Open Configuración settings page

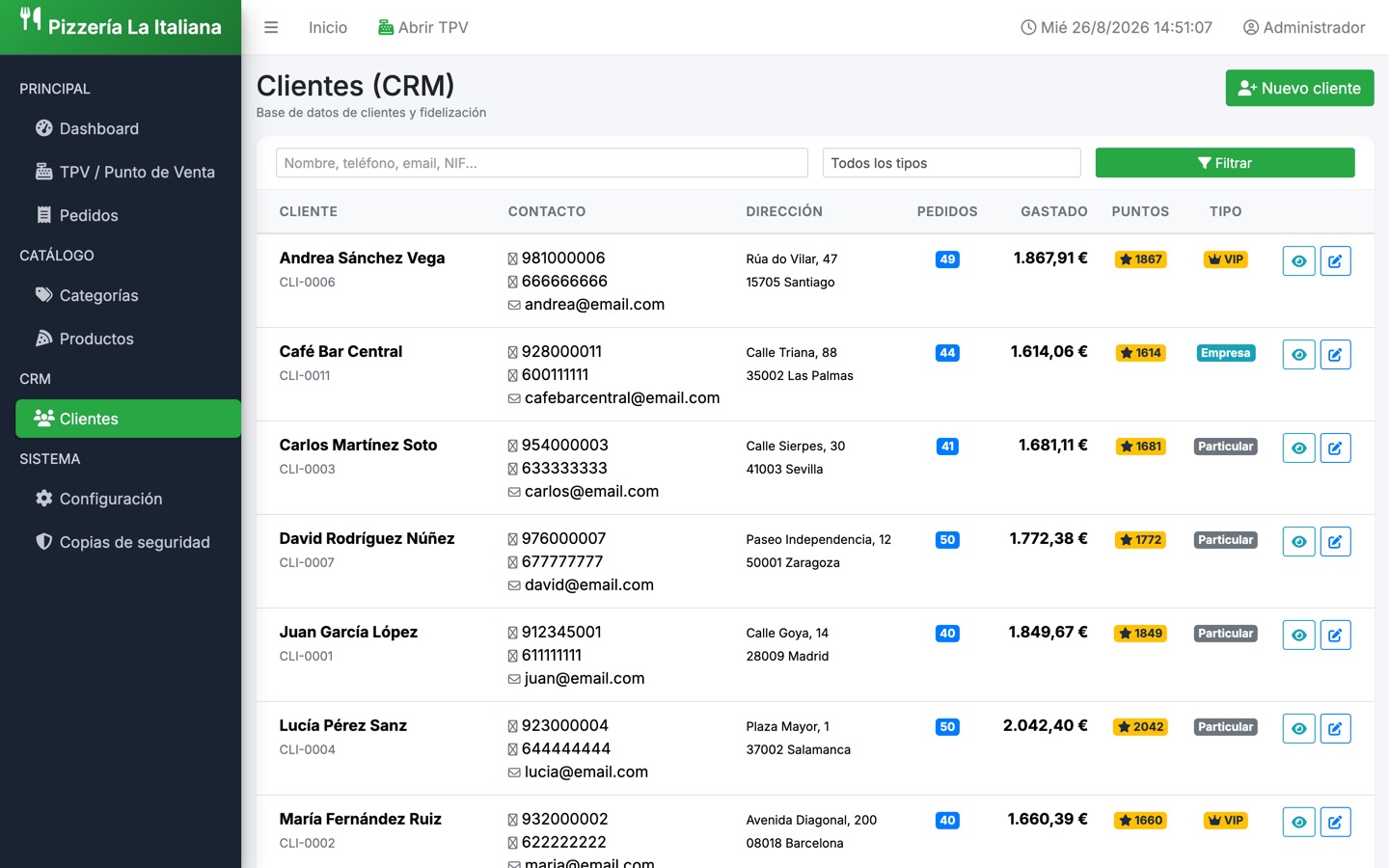click(x=128, y=499)
